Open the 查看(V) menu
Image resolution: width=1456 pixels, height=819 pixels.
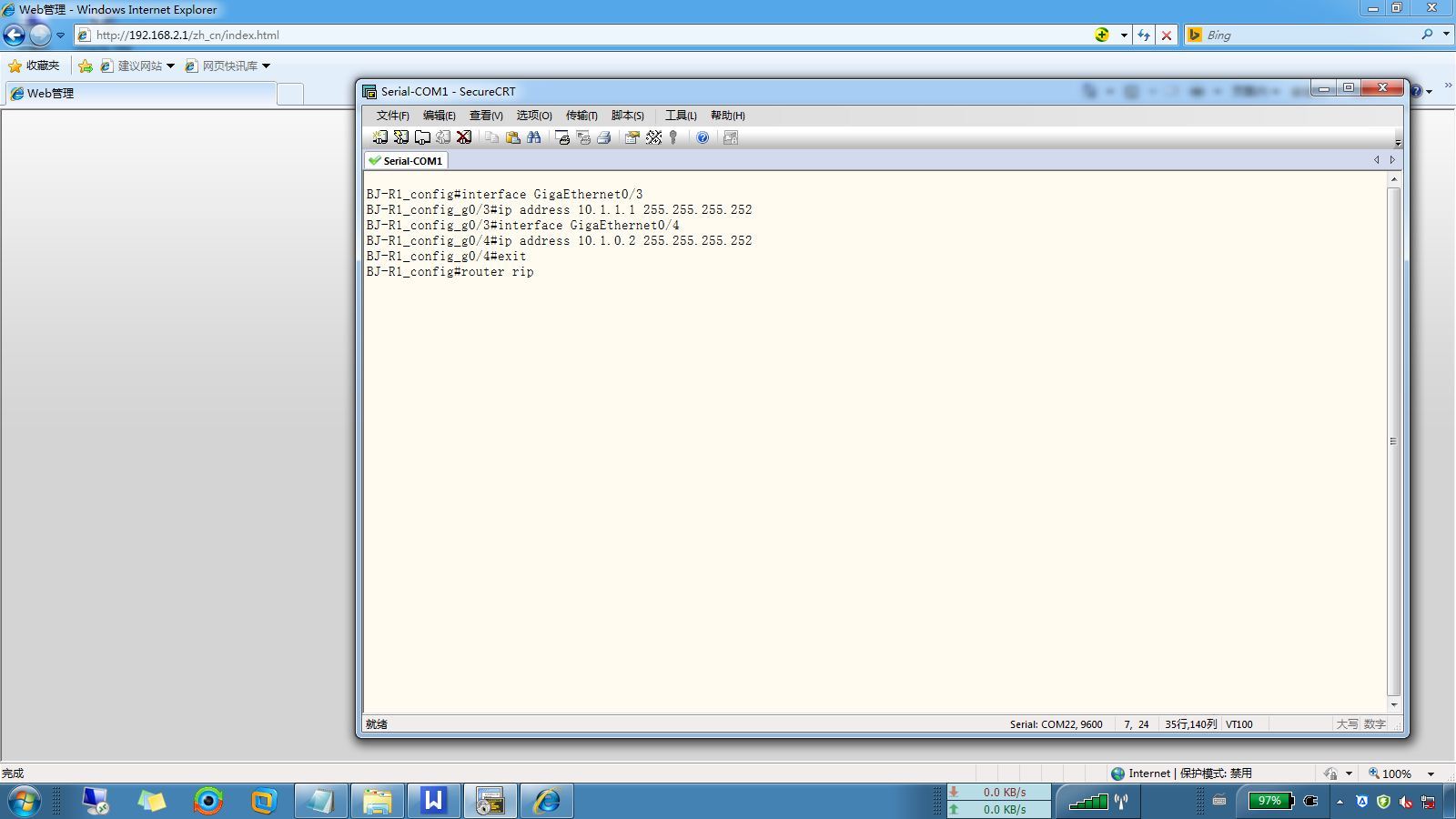point(486,116)
